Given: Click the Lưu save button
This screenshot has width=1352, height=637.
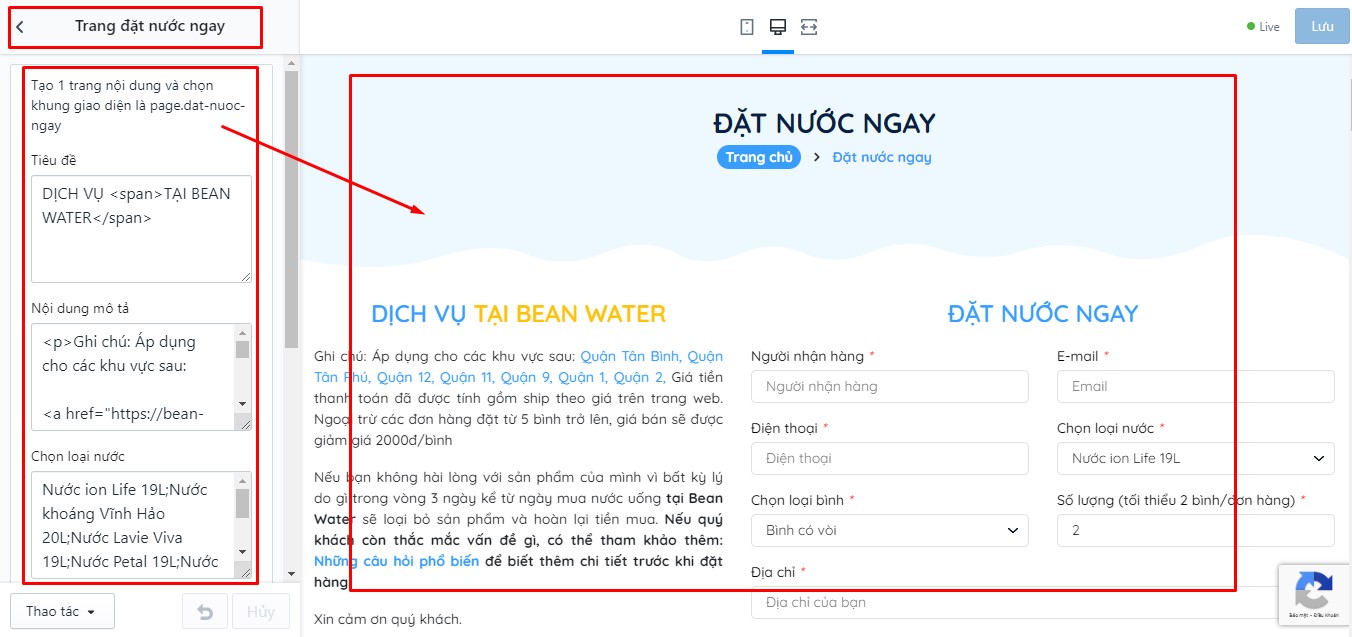Looking at the screenshot, I should click(x=1322, y=26).
